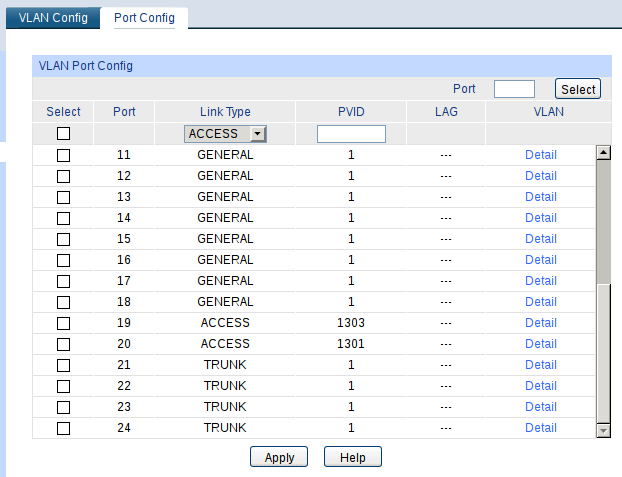Click the PVID column header
622x477 pixels.
coord(351,112)
